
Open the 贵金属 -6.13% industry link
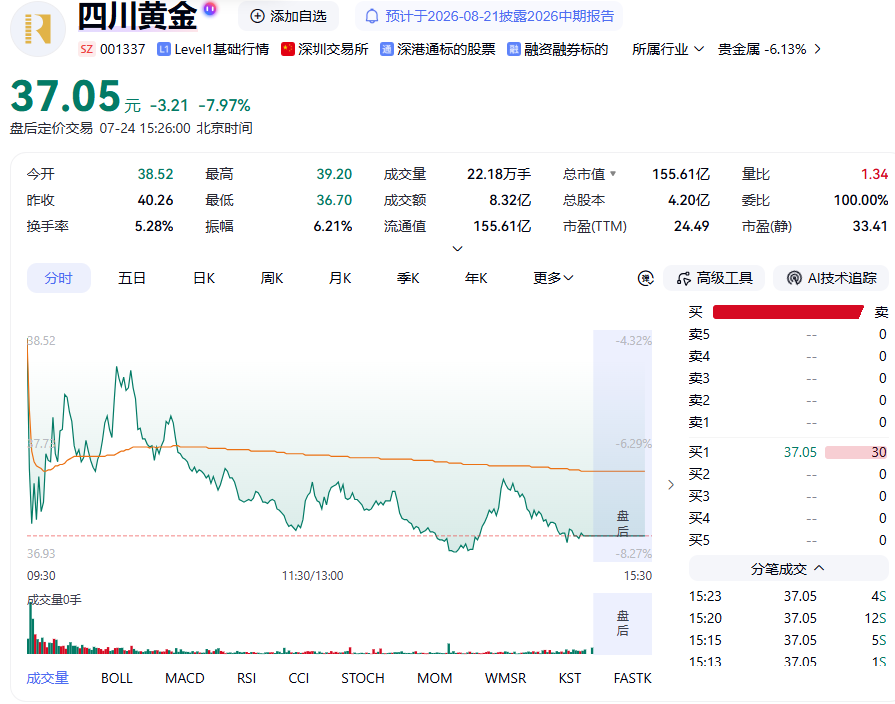pyautogui.click(x=762, y=49)
